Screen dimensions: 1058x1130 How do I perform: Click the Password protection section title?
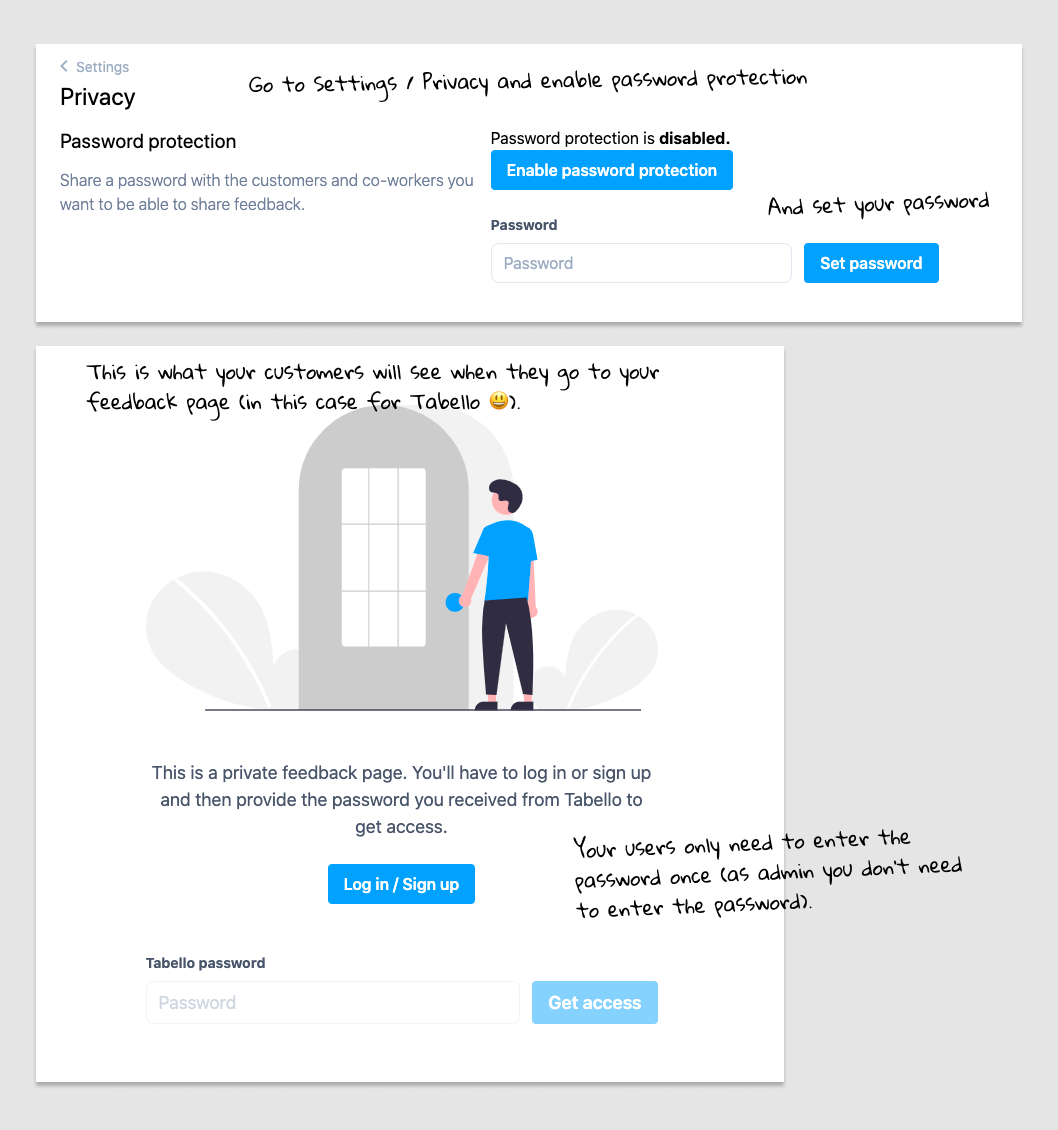(x=148, y=141)
